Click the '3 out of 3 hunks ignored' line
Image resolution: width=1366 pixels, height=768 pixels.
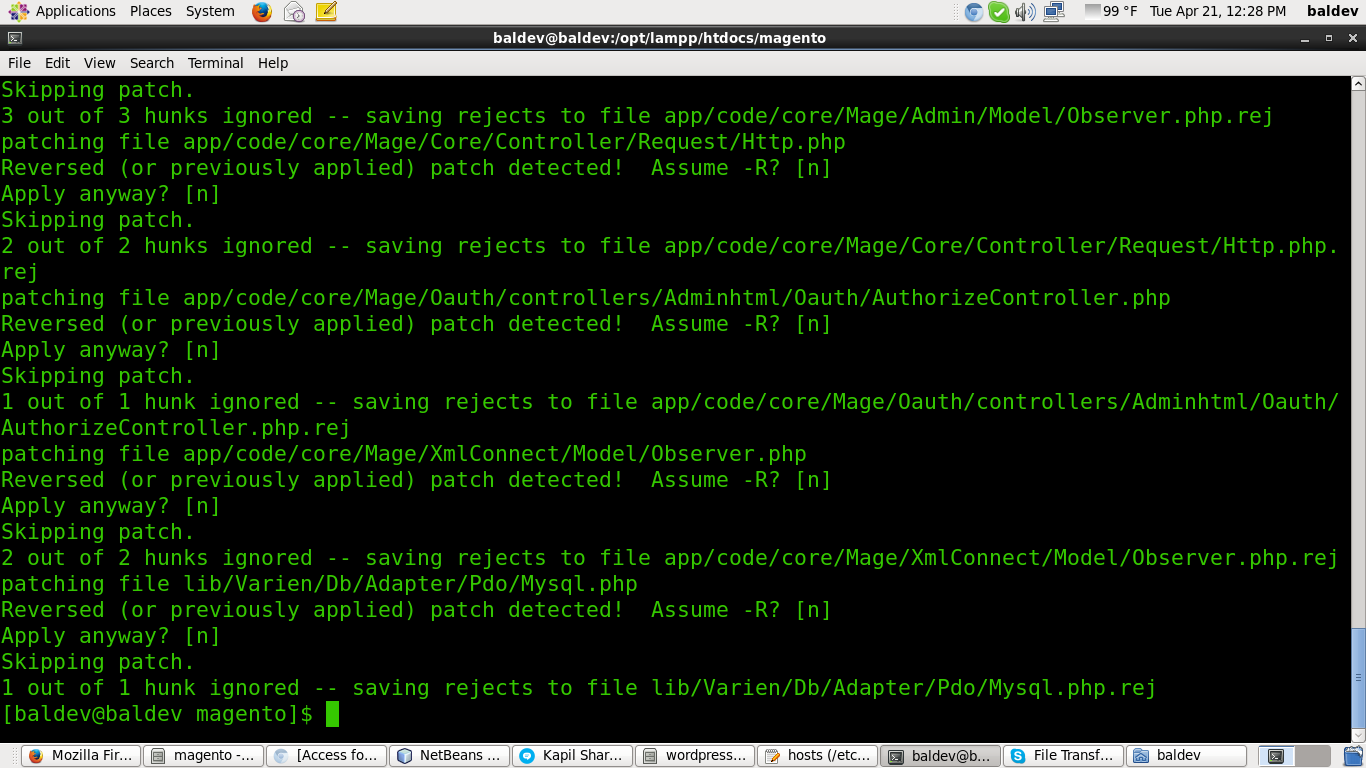[637, 116]
